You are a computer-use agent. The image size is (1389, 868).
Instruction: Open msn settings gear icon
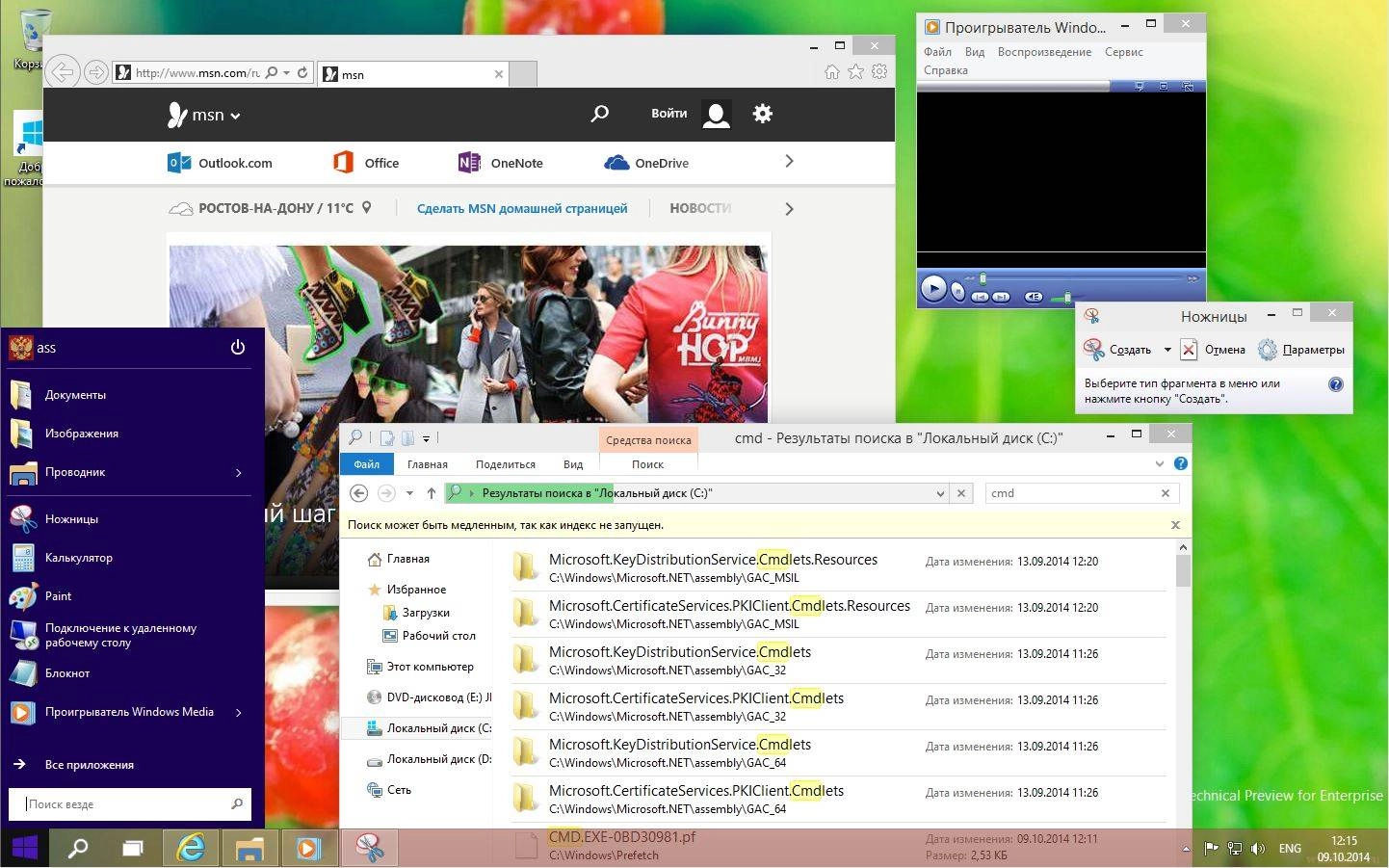(762, 114)
